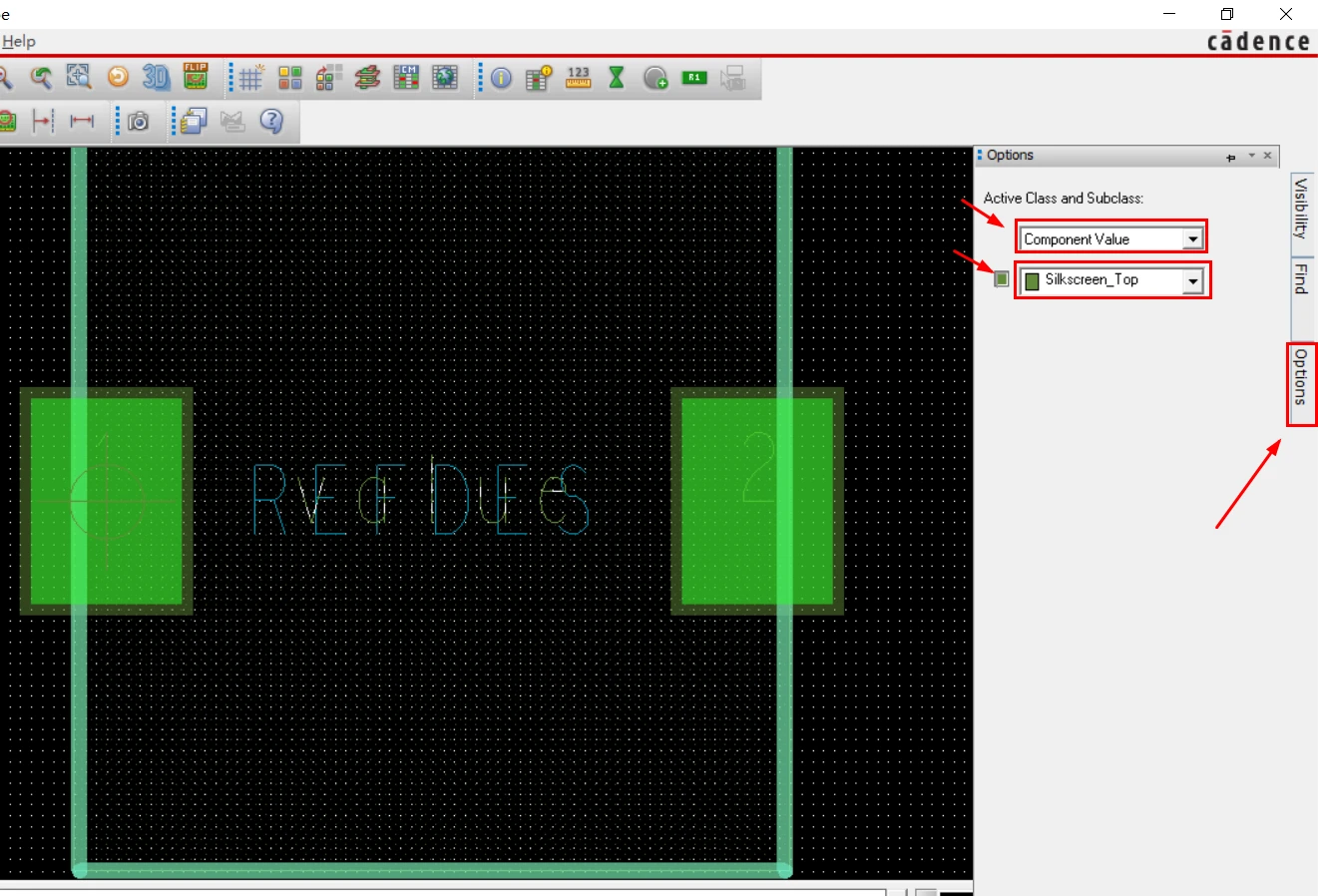
Task: Minimize the application window
Action: pos(1169,14)
